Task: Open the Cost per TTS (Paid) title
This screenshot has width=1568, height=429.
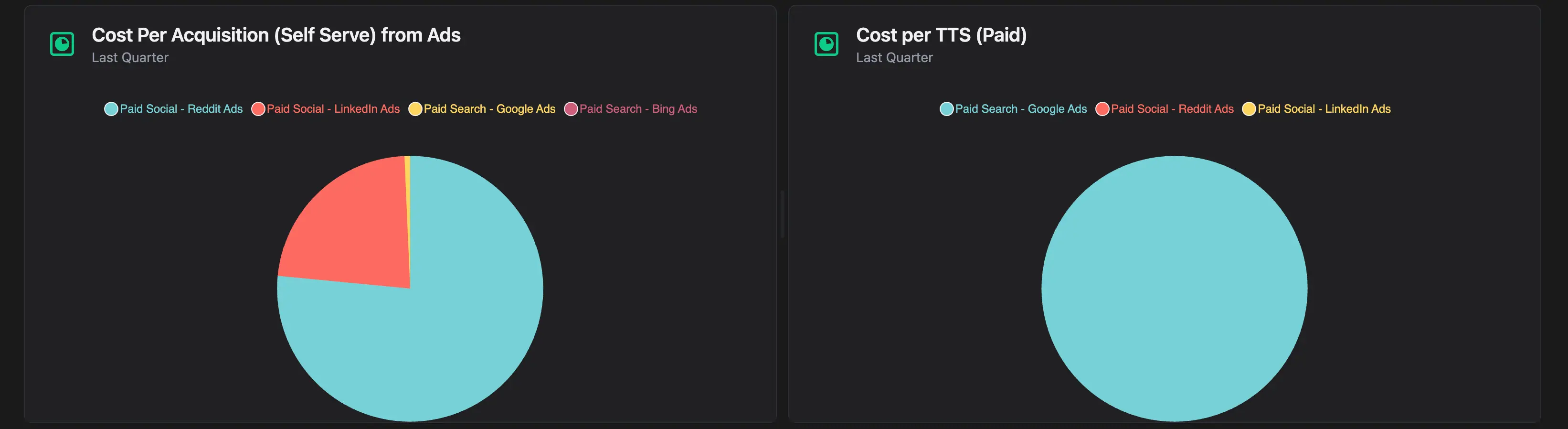Action: (x=941, y=35)
